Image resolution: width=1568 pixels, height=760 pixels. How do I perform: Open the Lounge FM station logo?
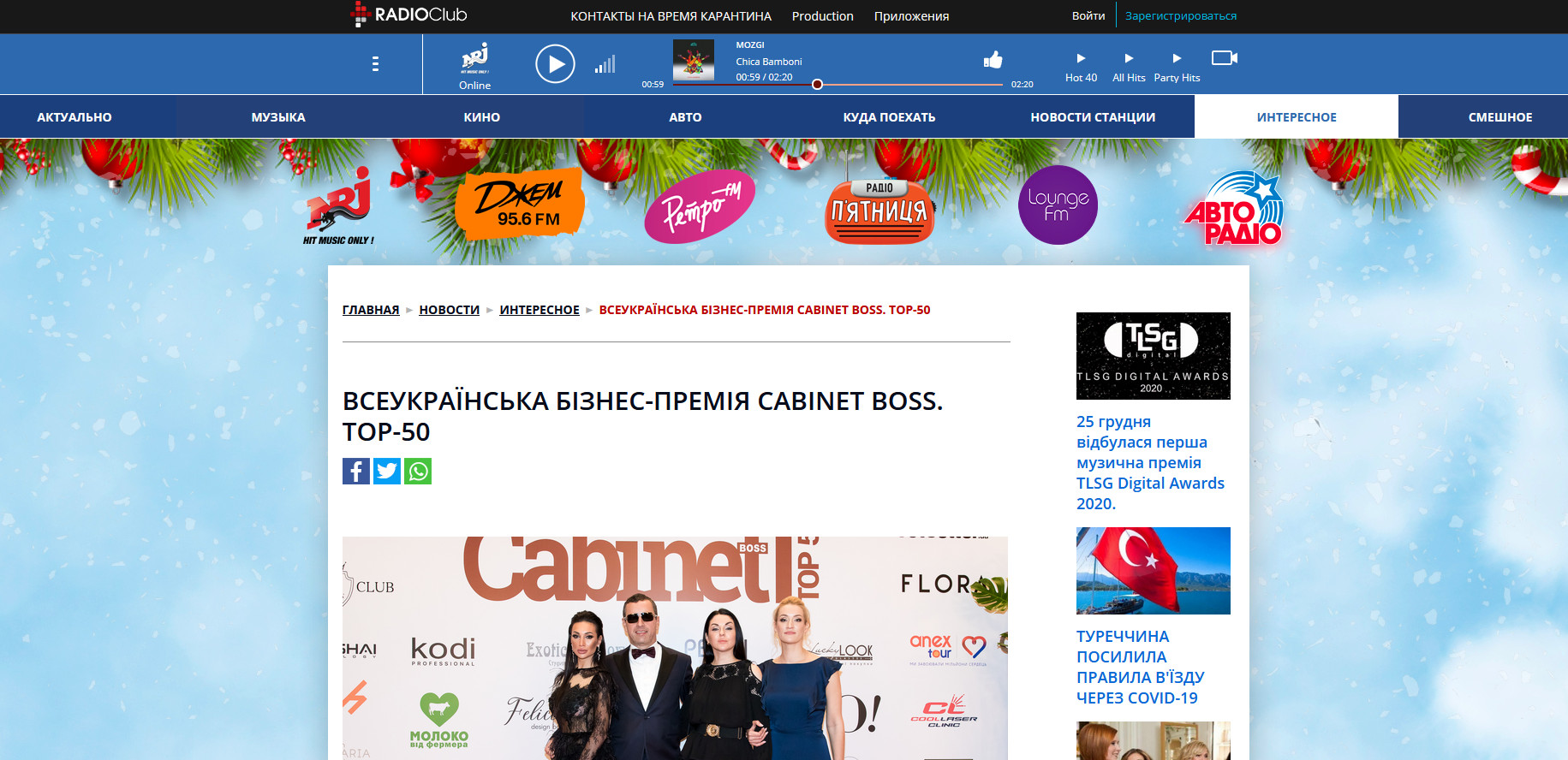point(1058,205)
